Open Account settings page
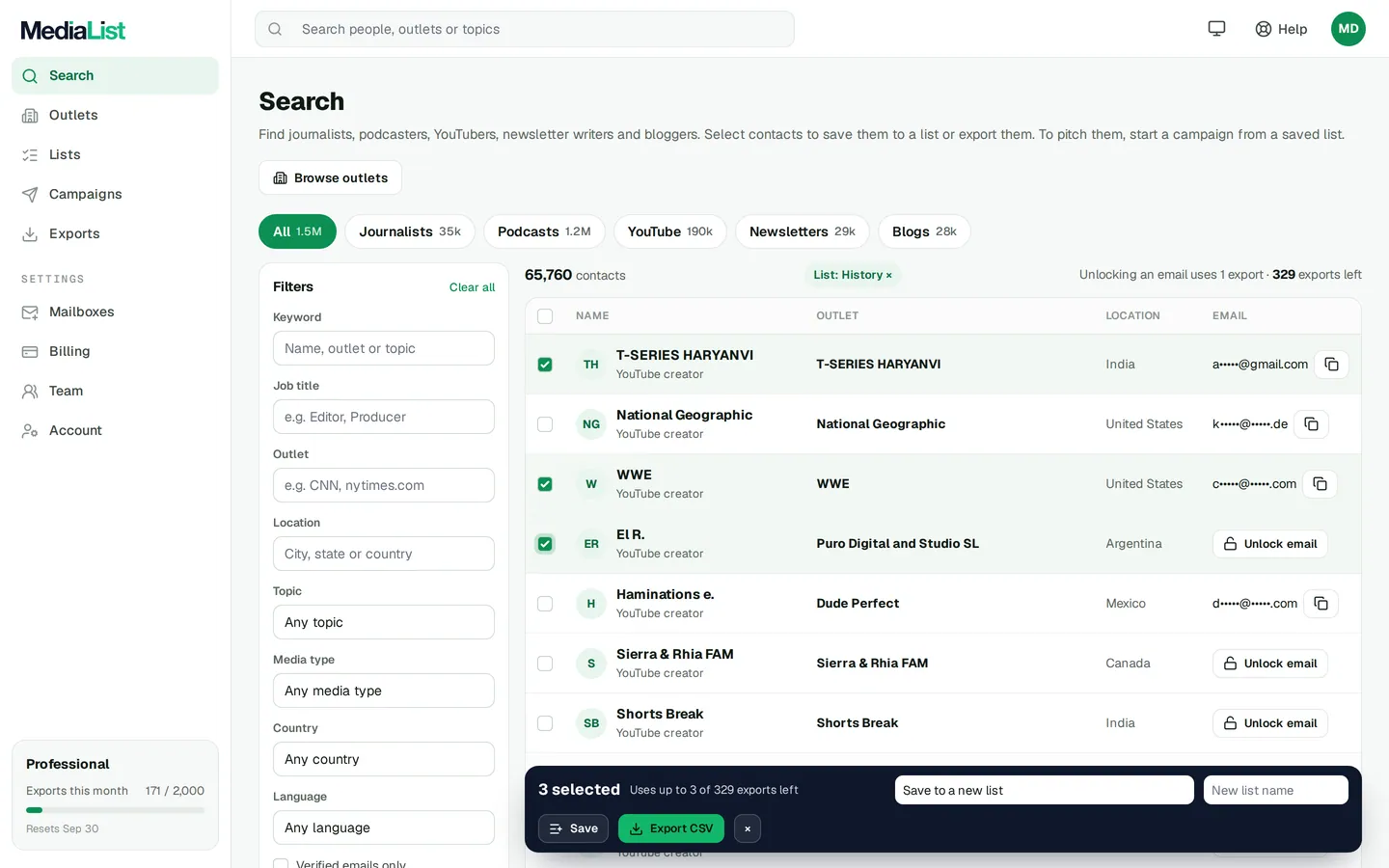 (115, 430)
